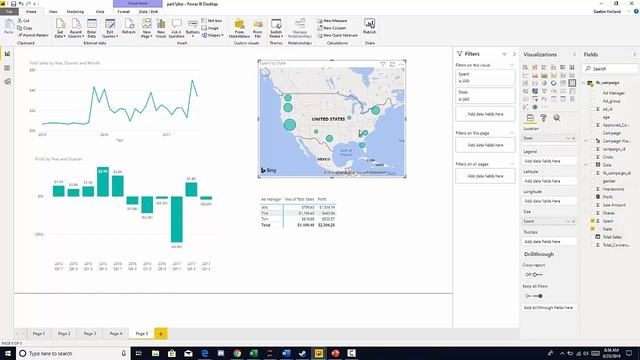
Task: Open the Switch Theme menu
Action: 276,28
